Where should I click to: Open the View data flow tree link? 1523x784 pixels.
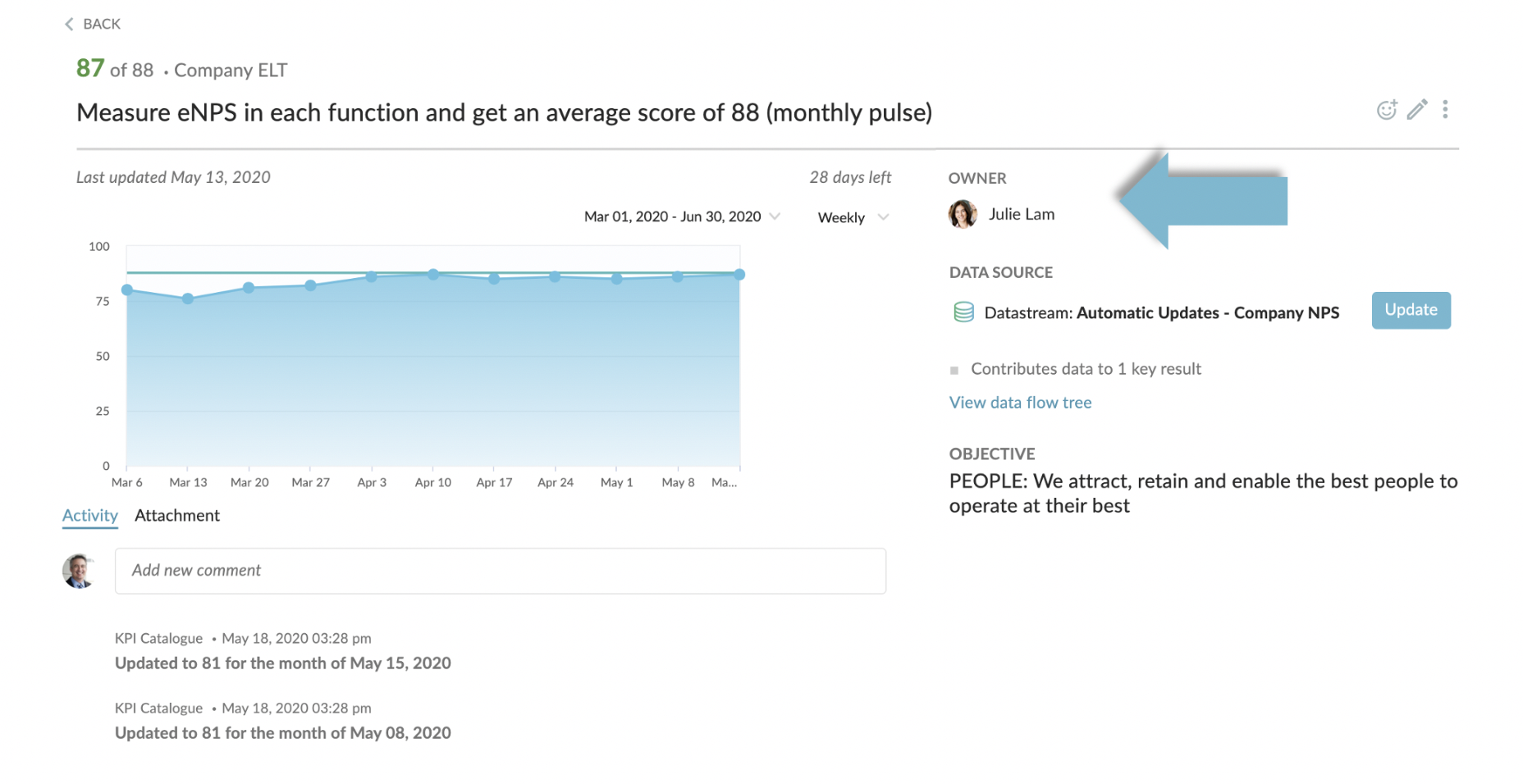click(x=1020, y=403)
